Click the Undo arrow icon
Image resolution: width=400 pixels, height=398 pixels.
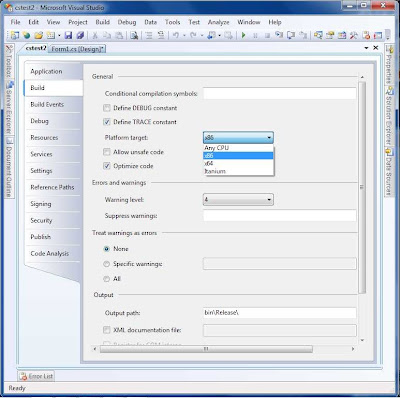(x=176, y=35)
